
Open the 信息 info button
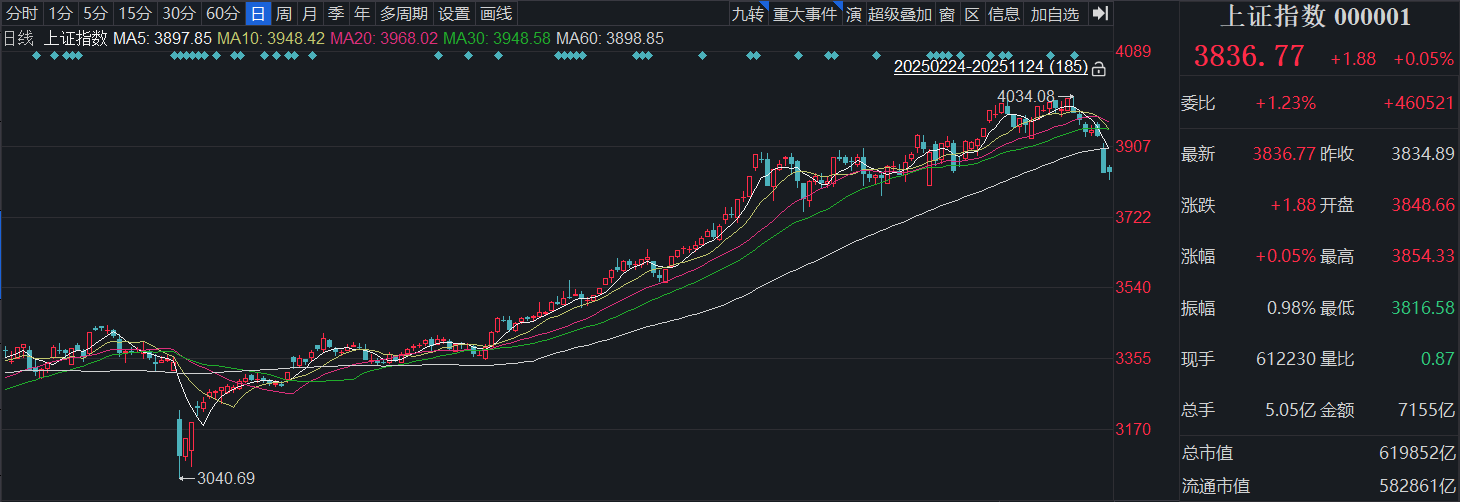(x=1004, y=14)
